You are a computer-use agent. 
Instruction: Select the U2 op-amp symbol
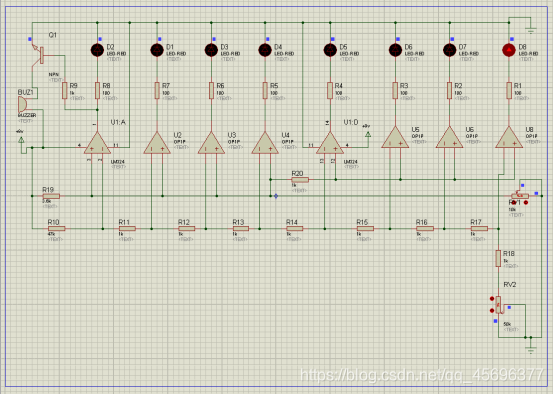[x=157, y=143]
